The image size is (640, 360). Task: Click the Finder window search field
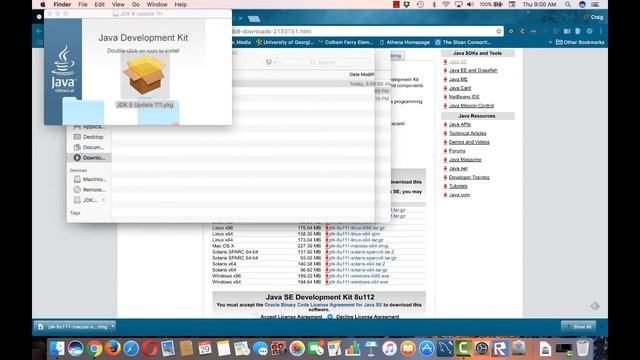tap(325, 62)
